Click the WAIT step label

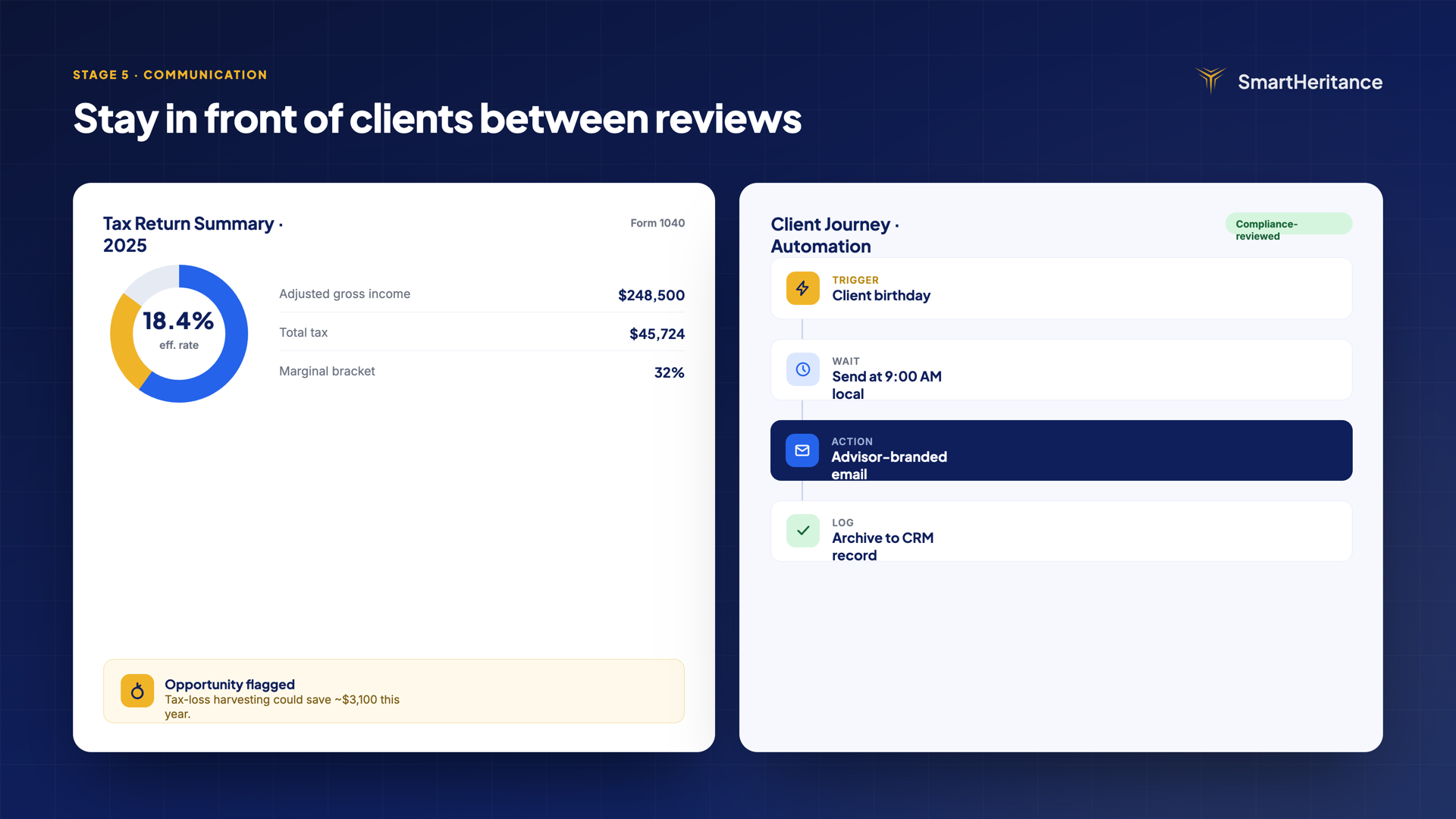(846, 361)
